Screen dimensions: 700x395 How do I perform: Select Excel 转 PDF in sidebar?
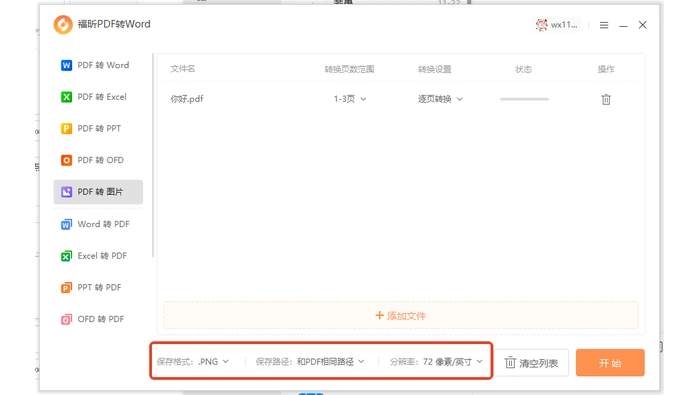coord(98,256)
